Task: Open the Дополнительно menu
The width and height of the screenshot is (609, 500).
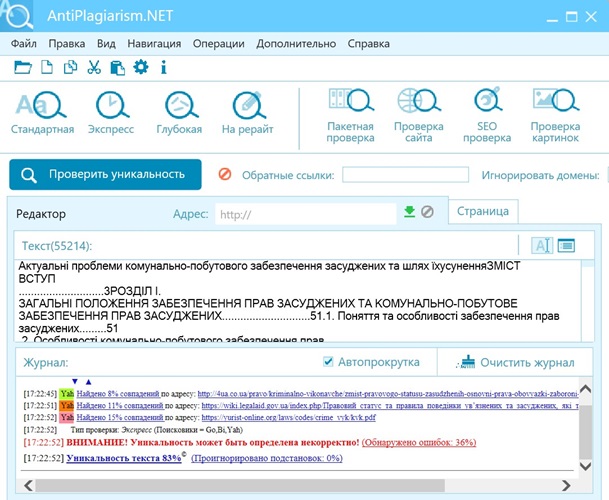Action: coord(296,44)
